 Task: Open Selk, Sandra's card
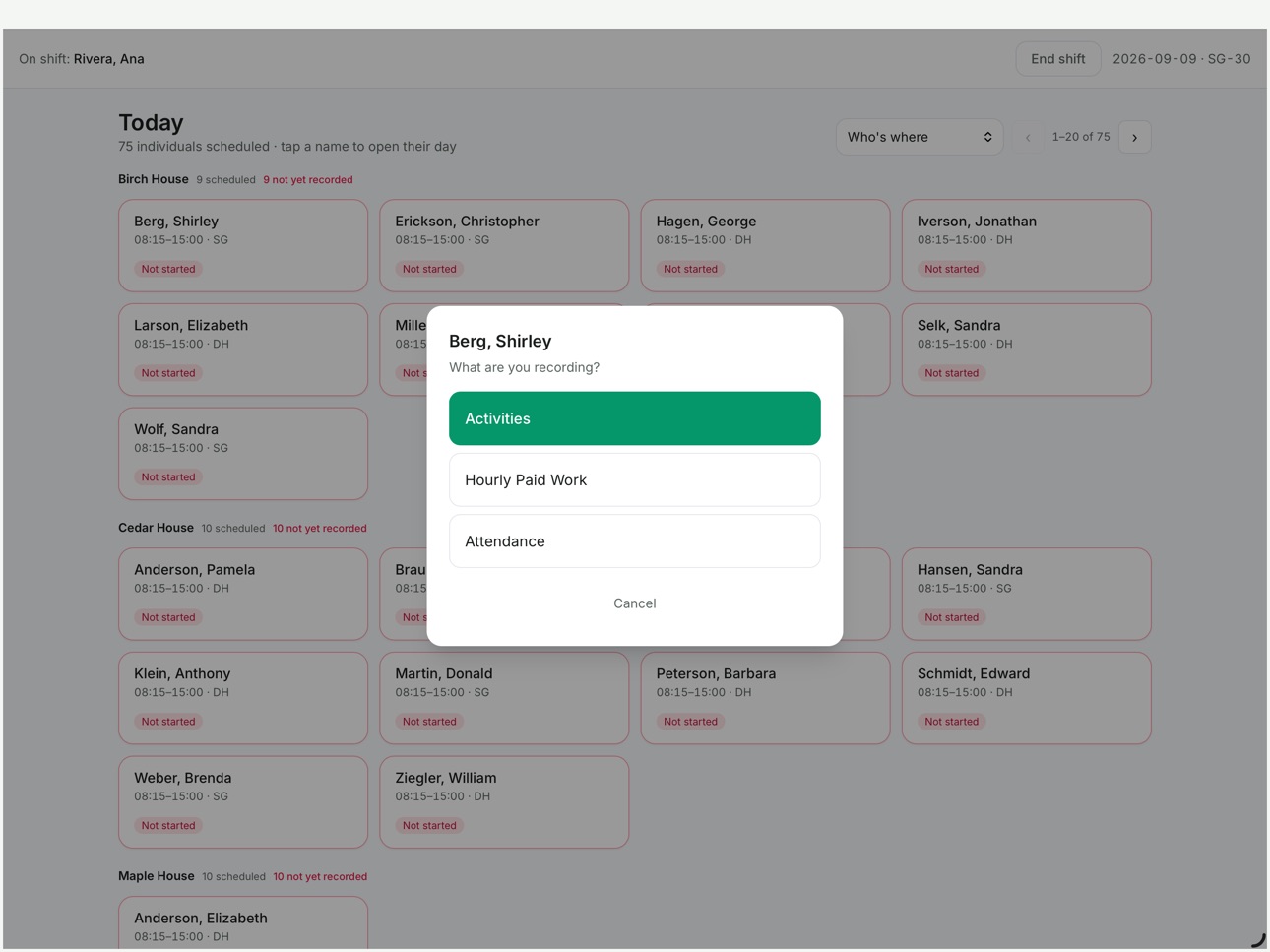pyautogui.click(x=1026, y=349)
